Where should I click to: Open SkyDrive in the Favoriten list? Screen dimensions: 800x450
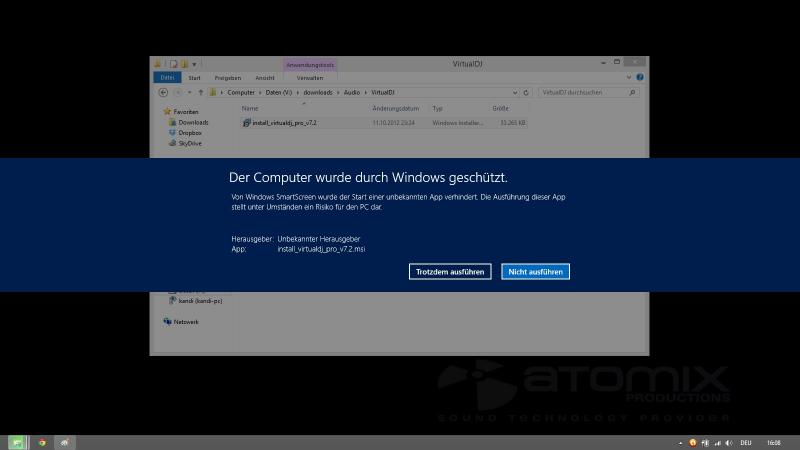click(190, 143)
